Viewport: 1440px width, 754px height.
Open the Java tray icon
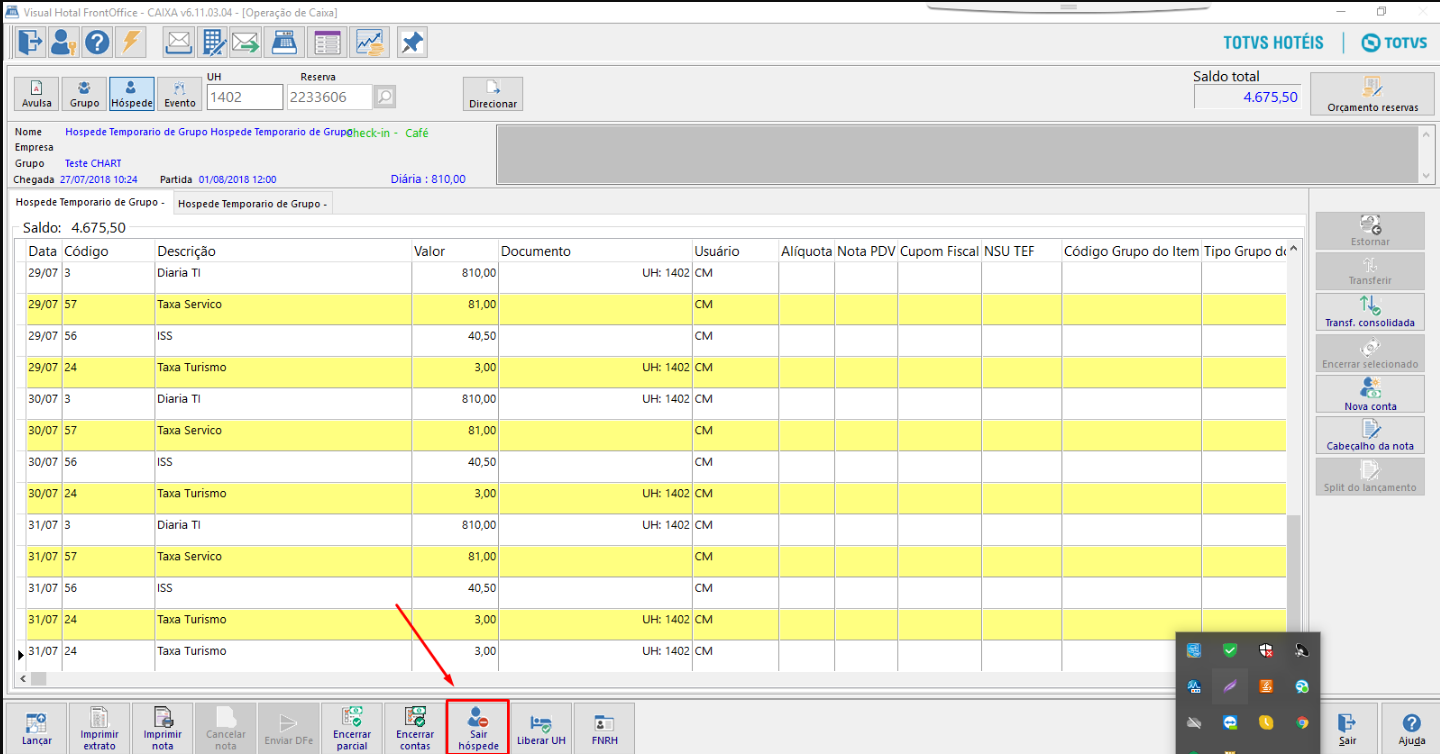1266,686
